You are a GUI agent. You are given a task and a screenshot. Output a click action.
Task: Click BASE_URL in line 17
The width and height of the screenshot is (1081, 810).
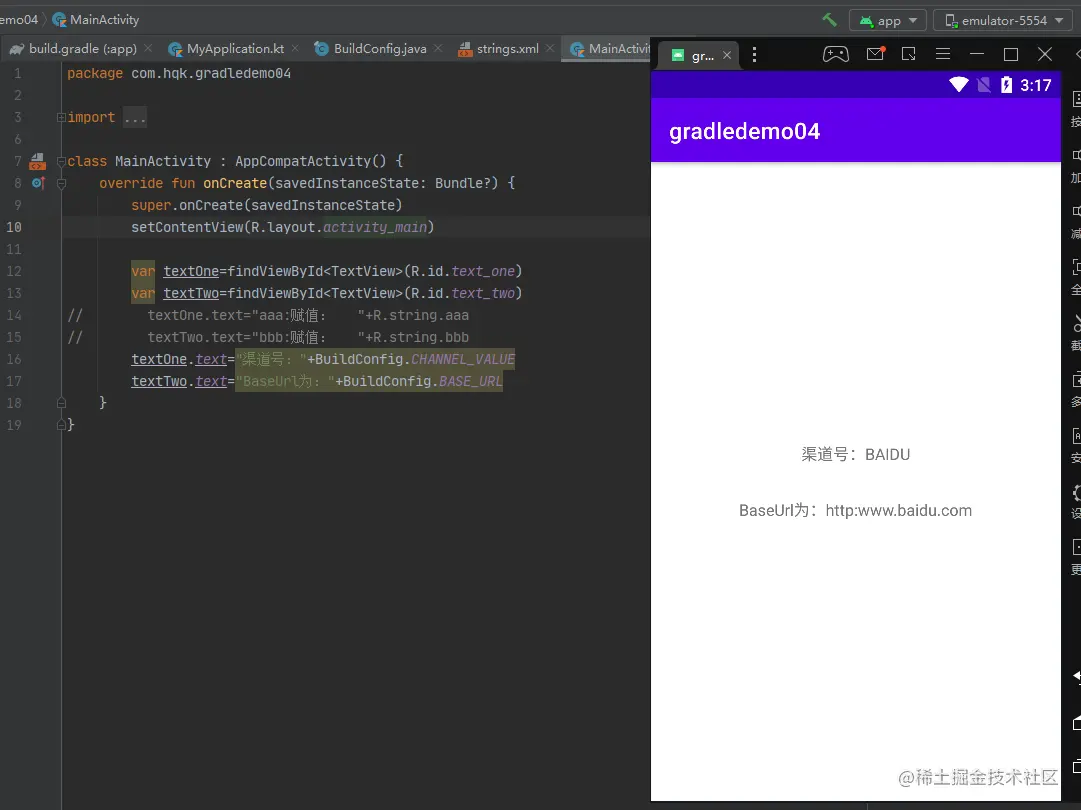pyautogui.click(x=471, y=381)
